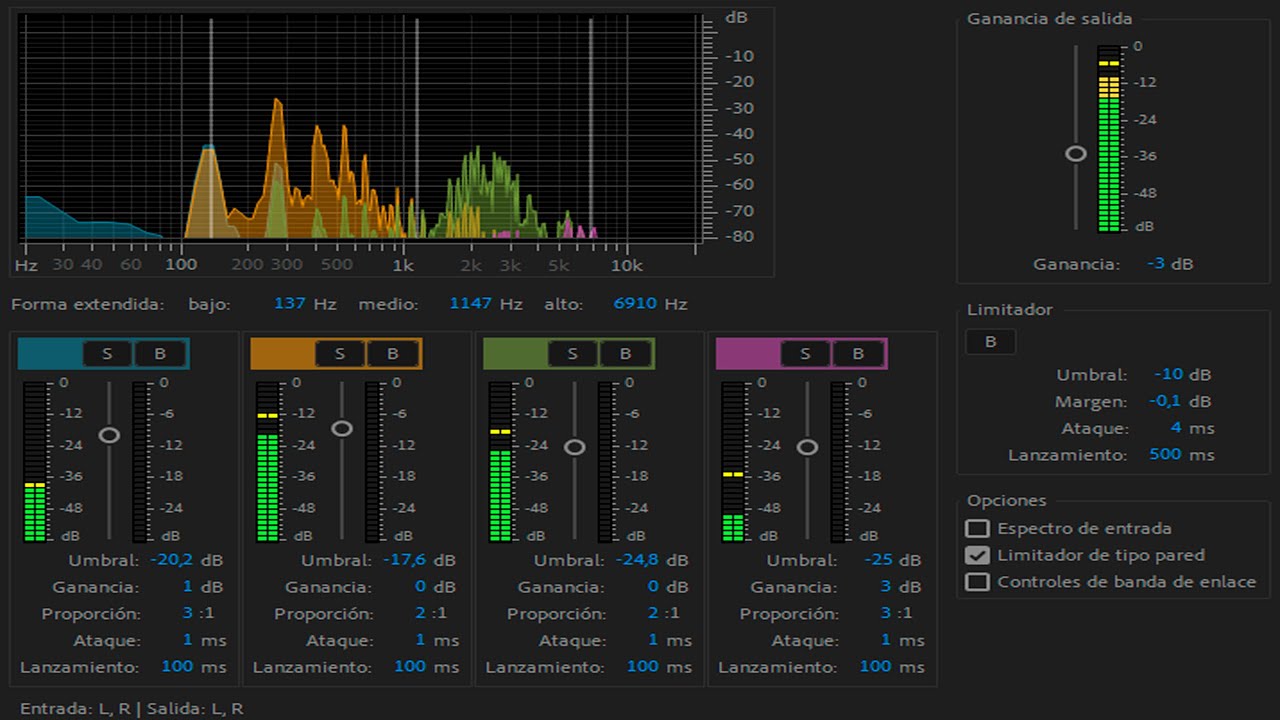Click the low crossover marker at 137 Hz
Viewport: 1280px width, 720px height.
pos(211,128)
